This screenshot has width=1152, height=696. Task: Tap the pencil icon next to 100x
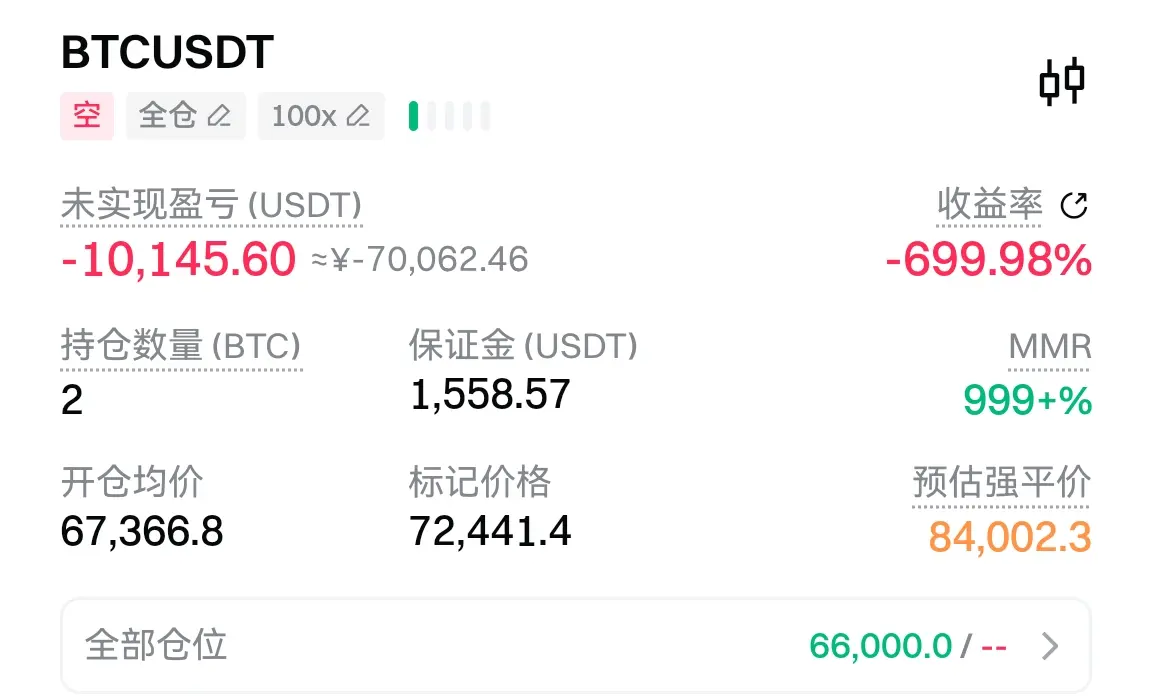(x=357, y=116)
